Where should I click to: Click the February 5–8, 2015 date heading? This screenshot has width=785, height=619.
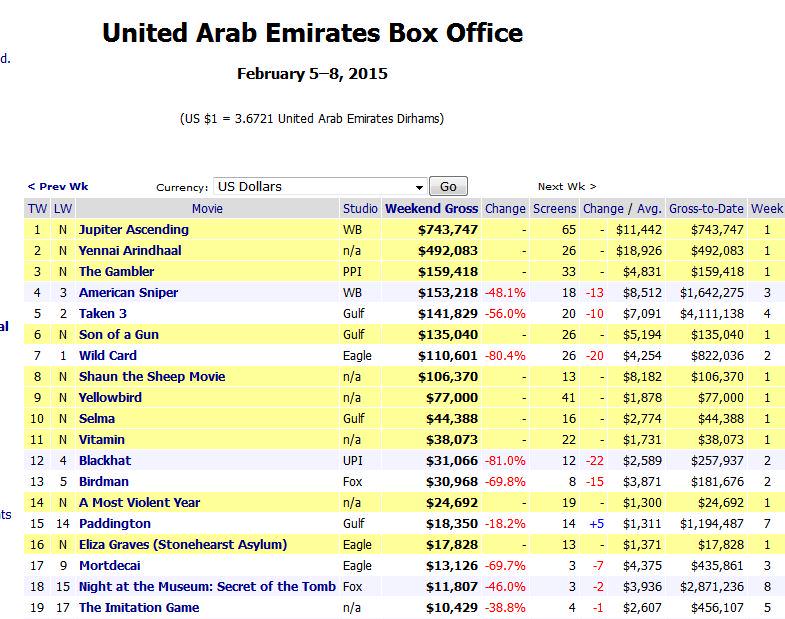pos(312,74)
